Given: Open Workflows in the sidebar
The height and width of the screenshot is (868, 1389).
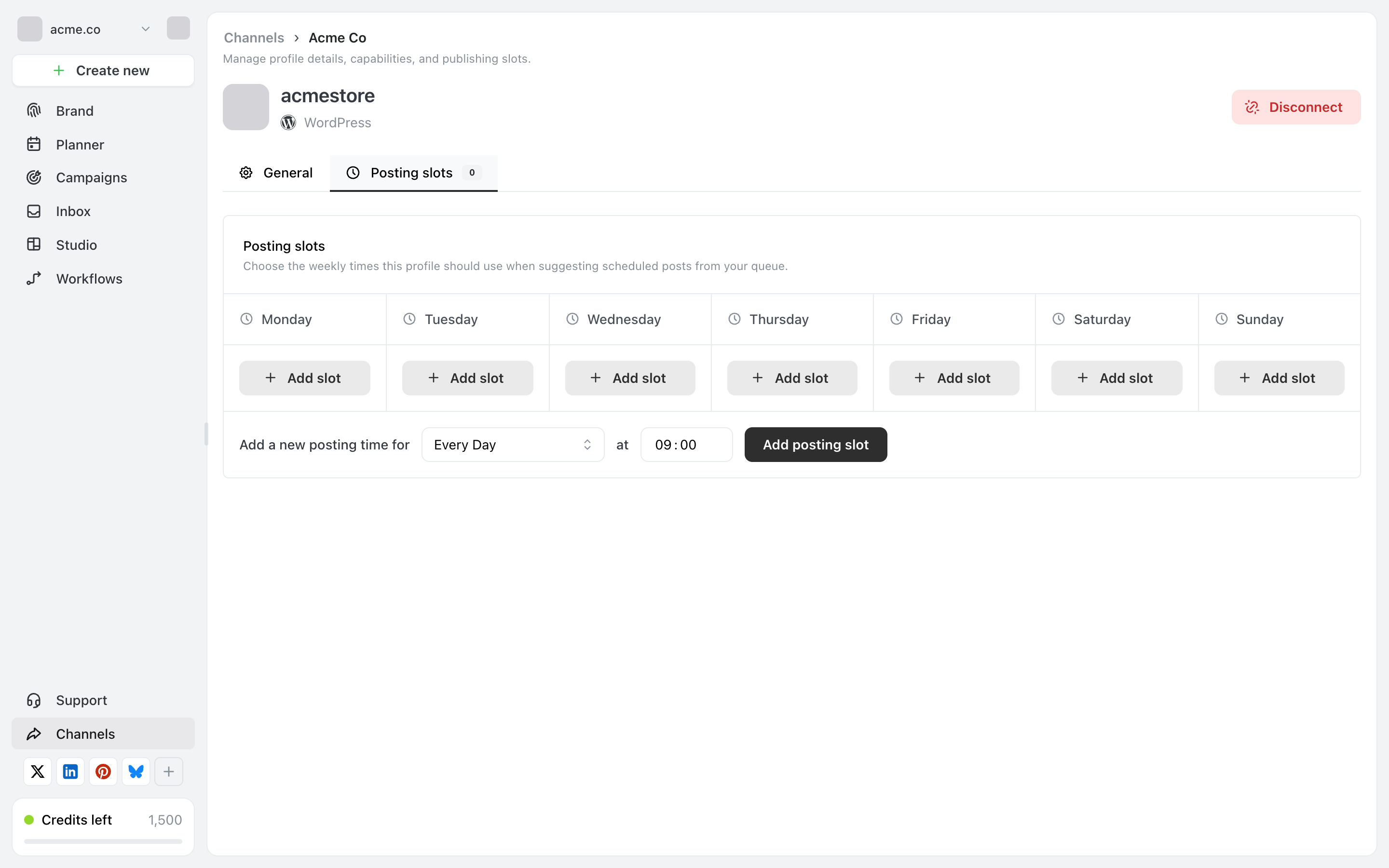Looking at the screenshot, I should tap(103, 278).
